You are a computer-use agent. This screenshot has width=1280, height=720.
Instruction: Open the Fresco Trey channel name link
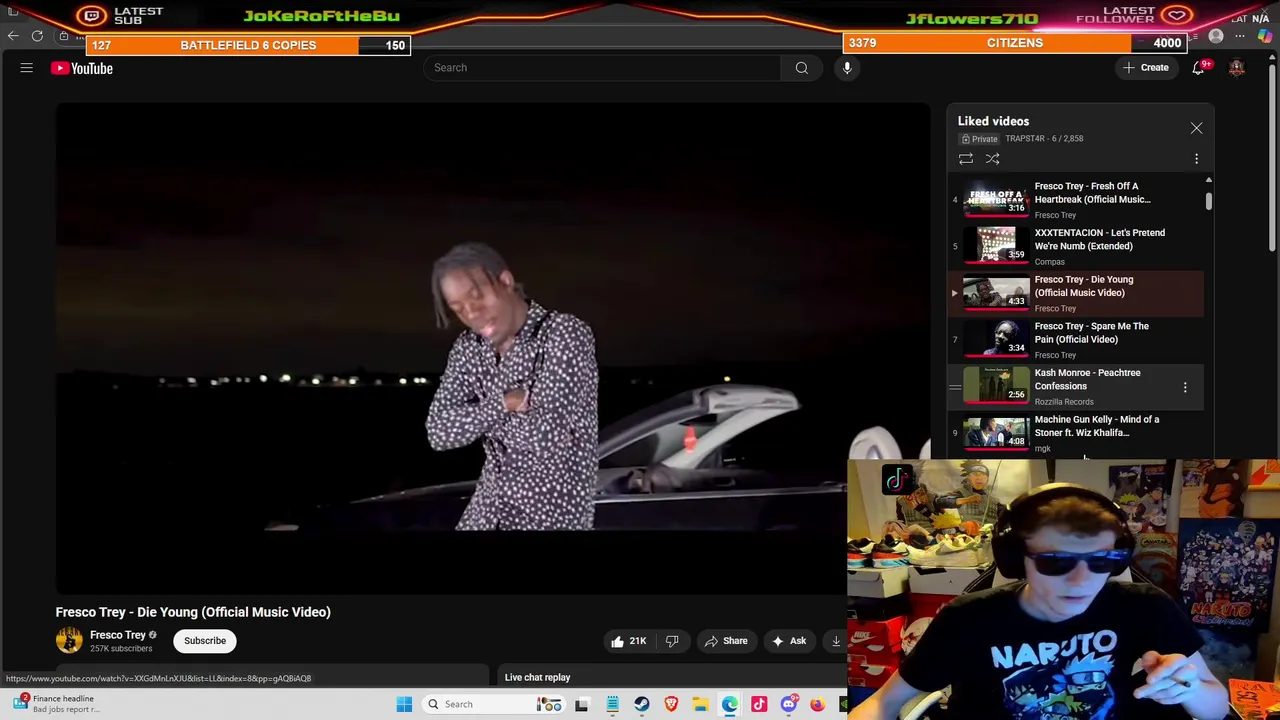click(118, 635)
